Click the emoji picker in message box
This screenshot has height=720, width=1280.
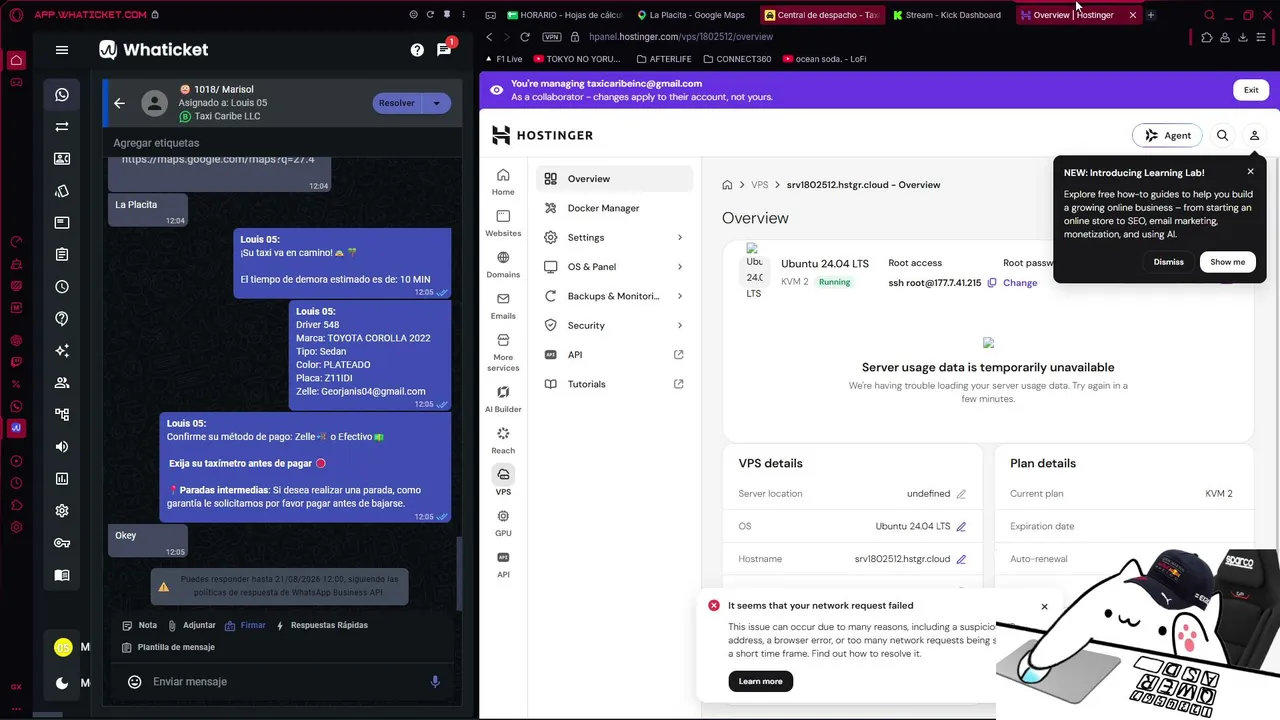(x=135, y=682)
